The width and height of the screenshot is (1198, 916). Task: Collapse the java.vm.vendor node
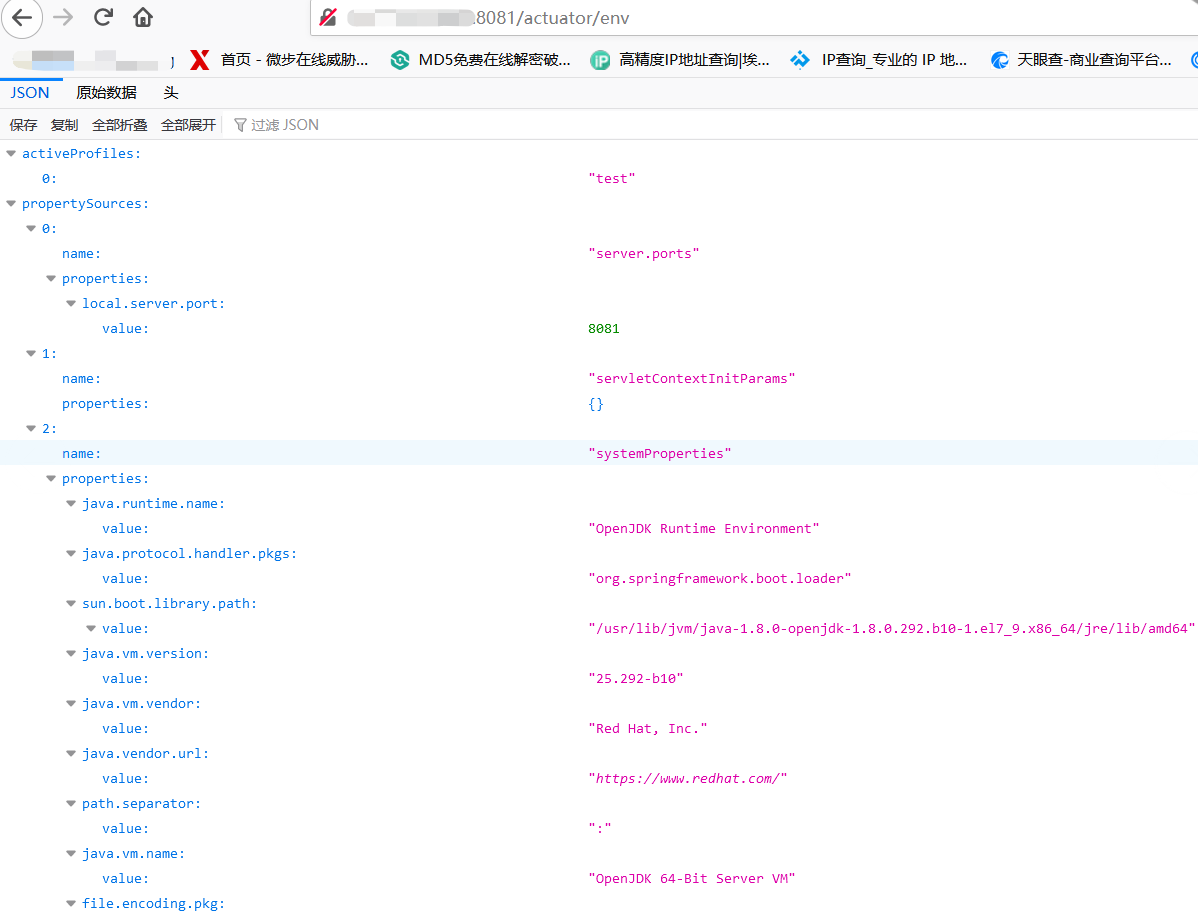(x=71, y=704)
